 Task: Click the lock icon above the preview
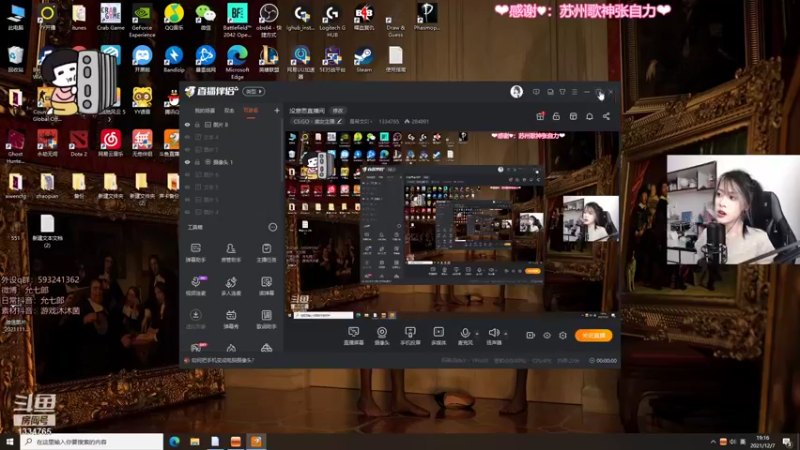[x=556, y=116]
